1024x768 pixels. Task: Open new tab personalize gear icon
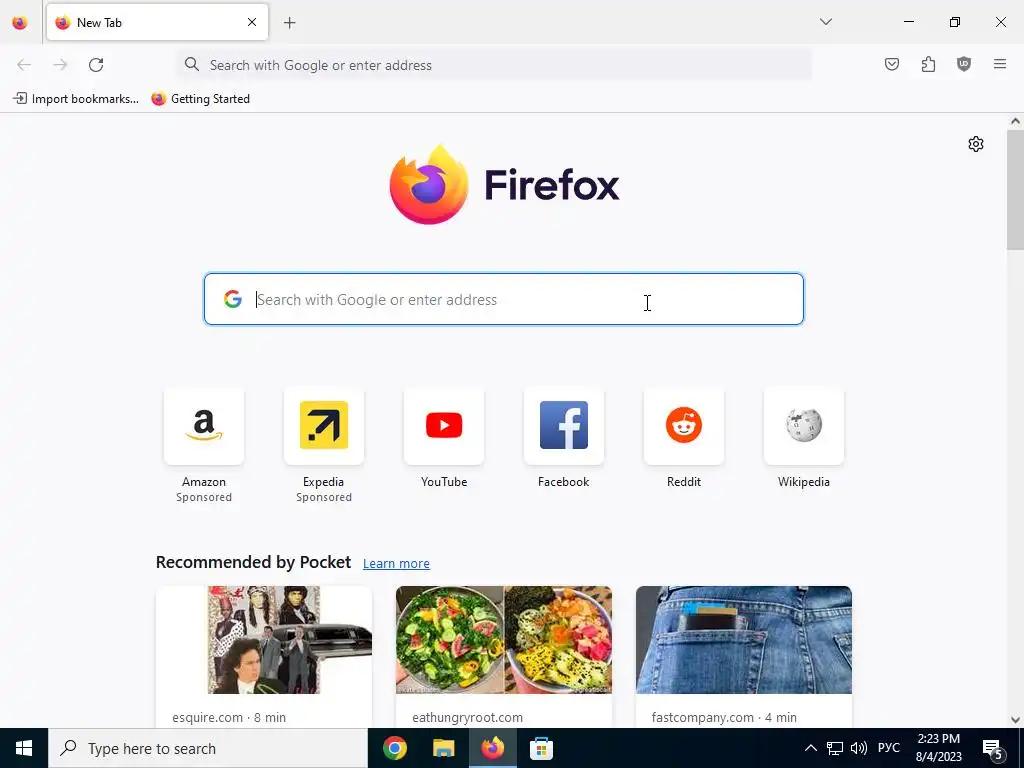976,144
